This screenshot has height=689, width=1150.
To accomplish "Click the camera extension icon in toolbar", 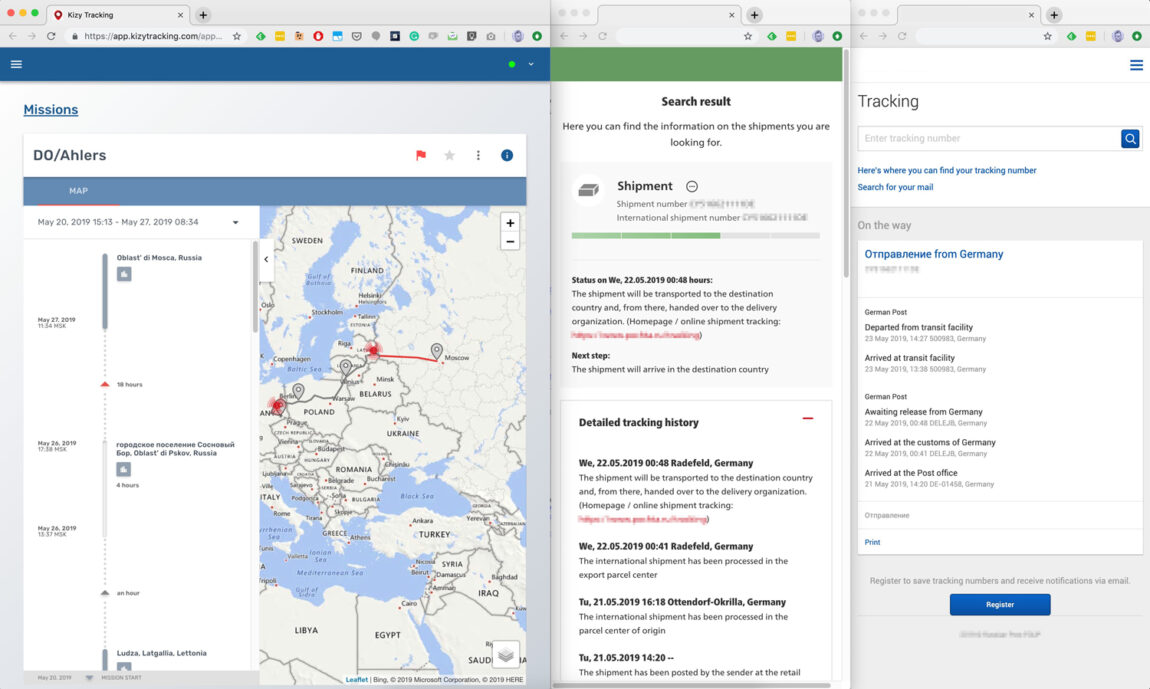I will (x=491, y=36).
